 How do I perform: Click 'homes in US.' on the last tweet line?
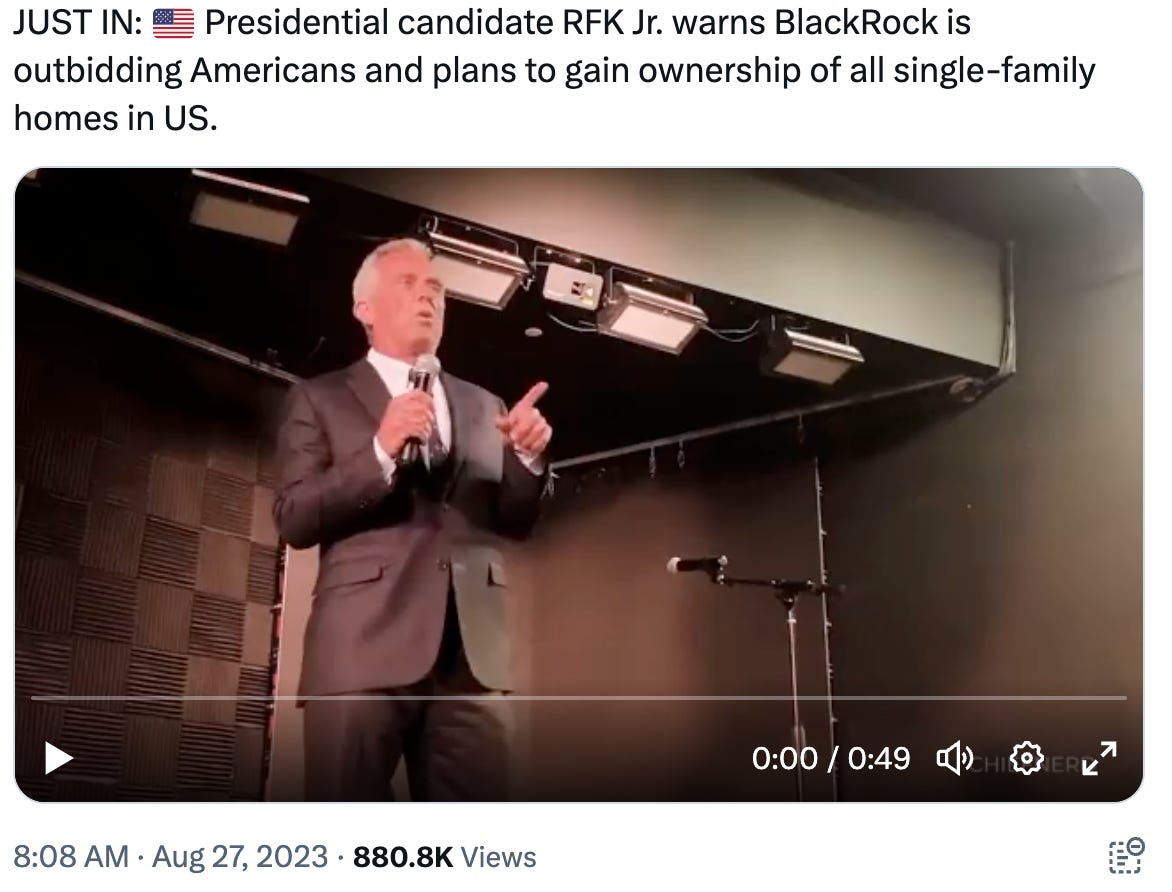point(116,118)
